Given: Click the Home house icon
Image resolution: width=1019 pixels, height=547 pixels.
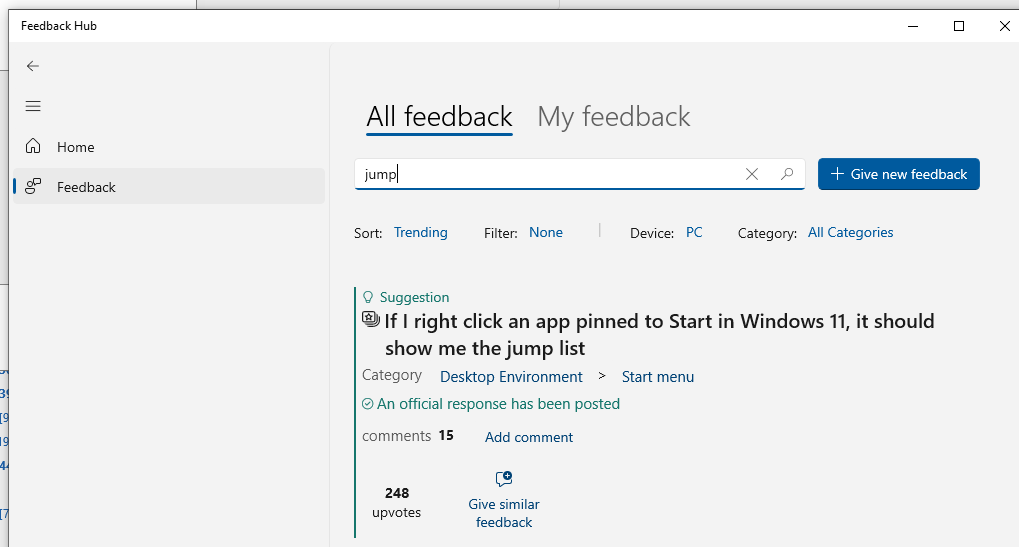Looking at the screenshot, I should (x=32, y=146).
